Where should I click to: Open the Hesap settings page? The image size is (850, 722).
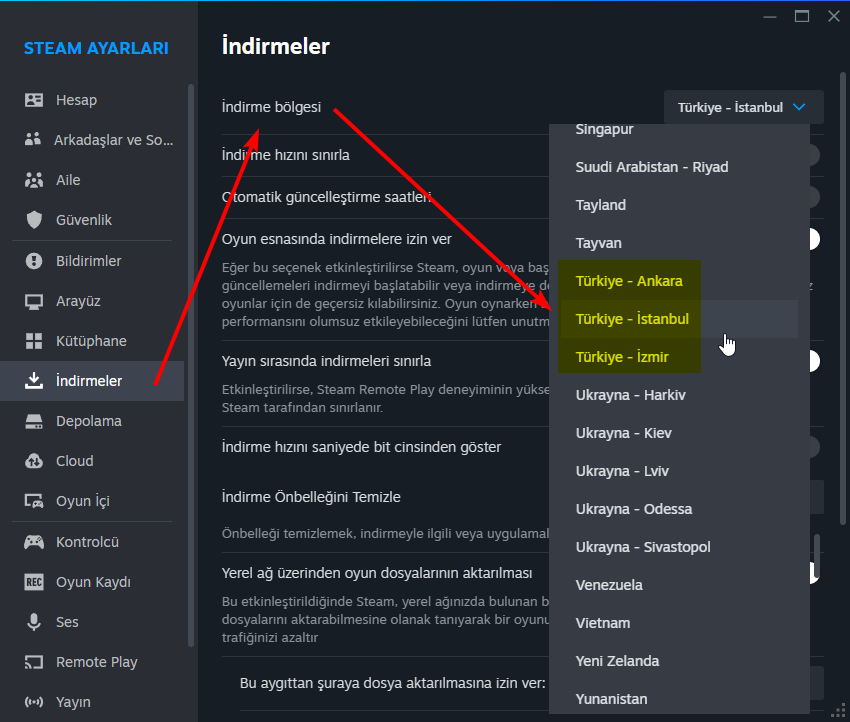(x=92, y=100)
